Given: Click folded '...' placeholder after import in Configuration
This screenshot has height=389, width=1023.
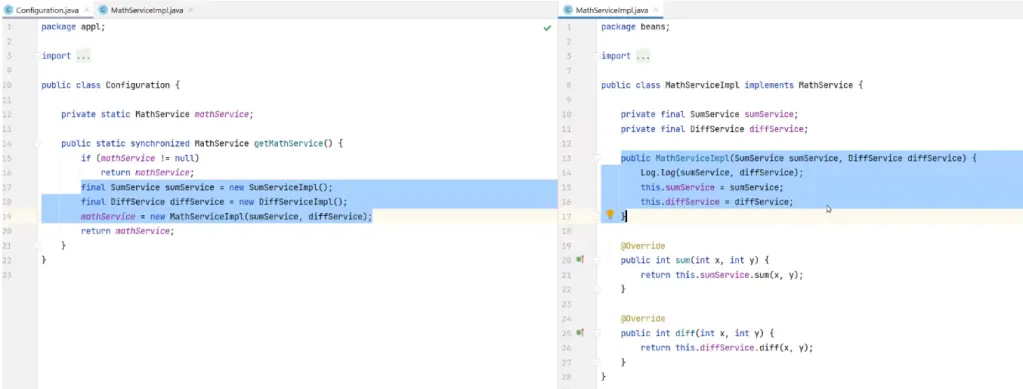Looking at the screenshot, I should point(83,56).
